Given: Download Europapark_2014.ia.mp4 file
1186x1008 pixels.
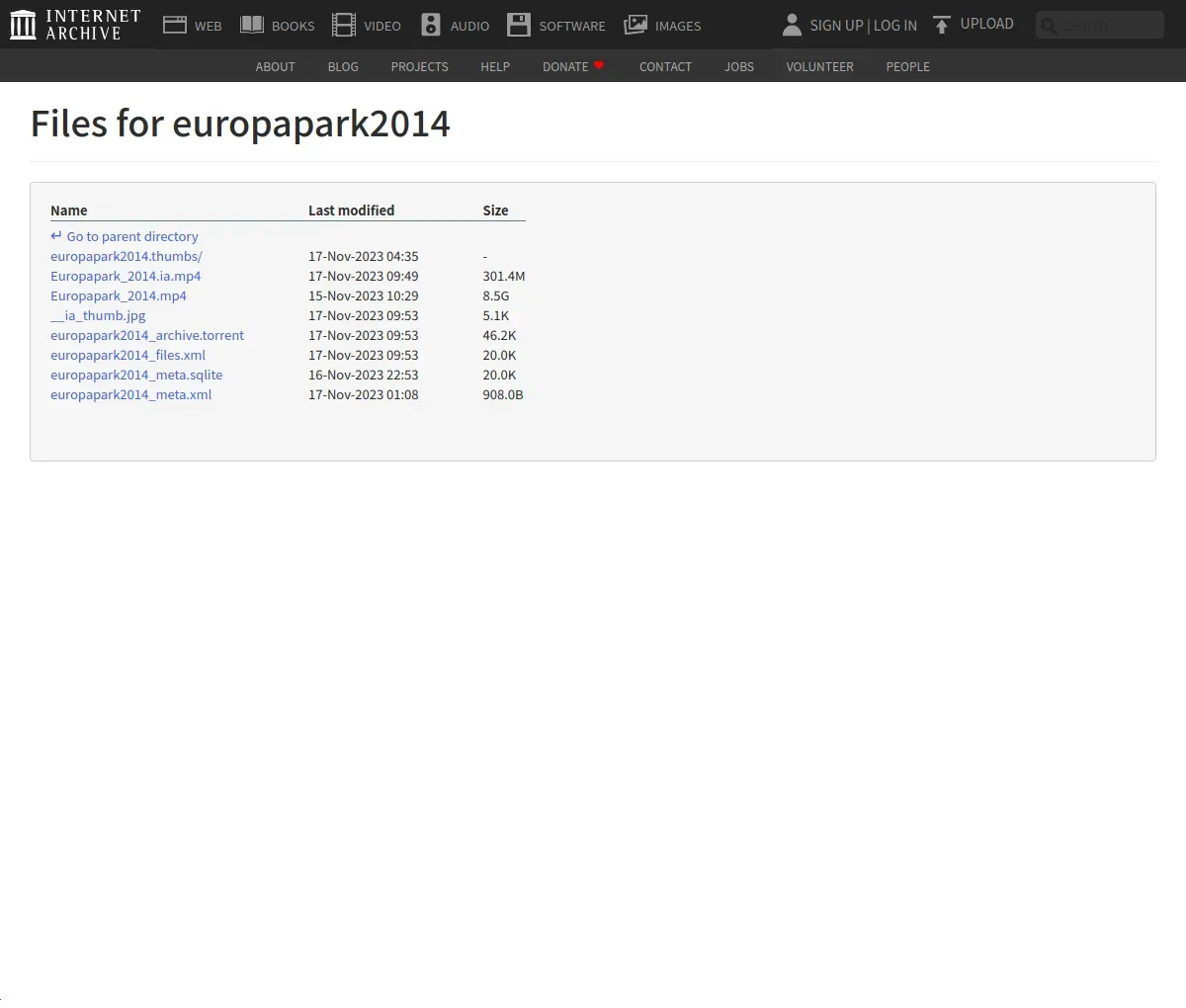Looking at the screenshot, I should [x=126, y=276].
